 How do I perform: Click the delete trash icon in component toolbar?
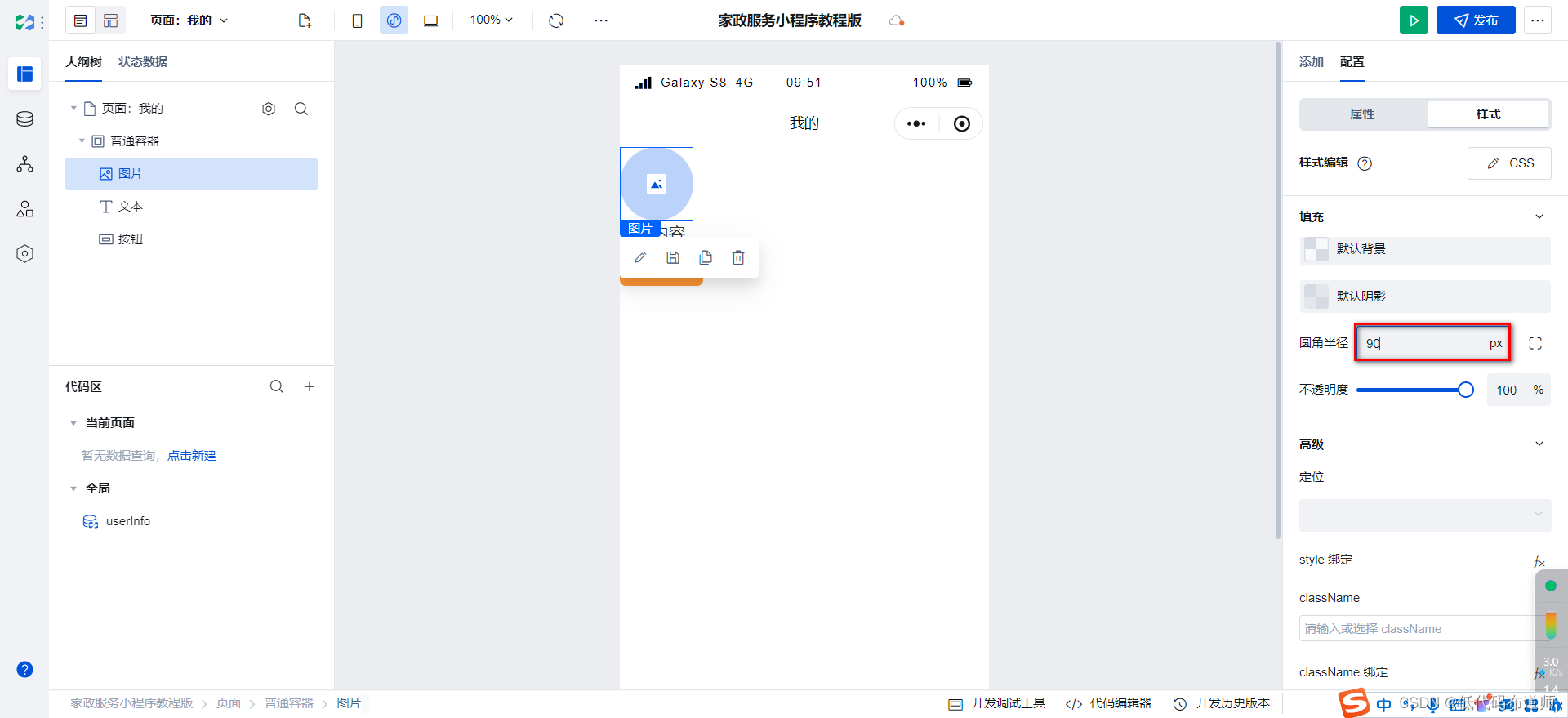(x=738, y=258)
